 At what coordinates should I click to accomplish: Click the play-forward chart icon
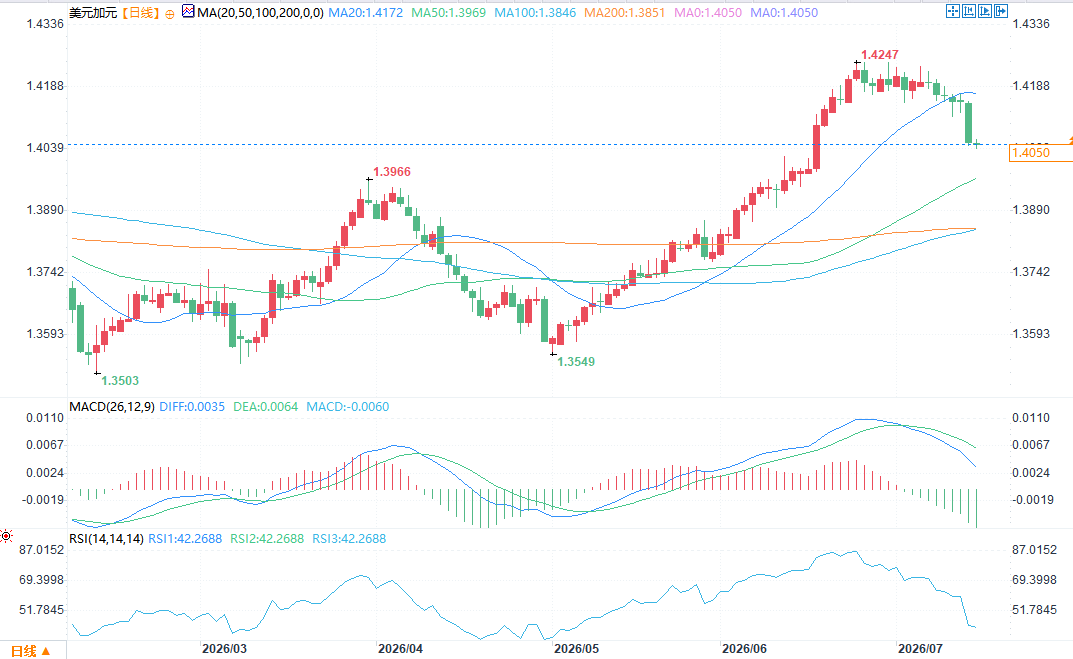[x=985, y=11]
